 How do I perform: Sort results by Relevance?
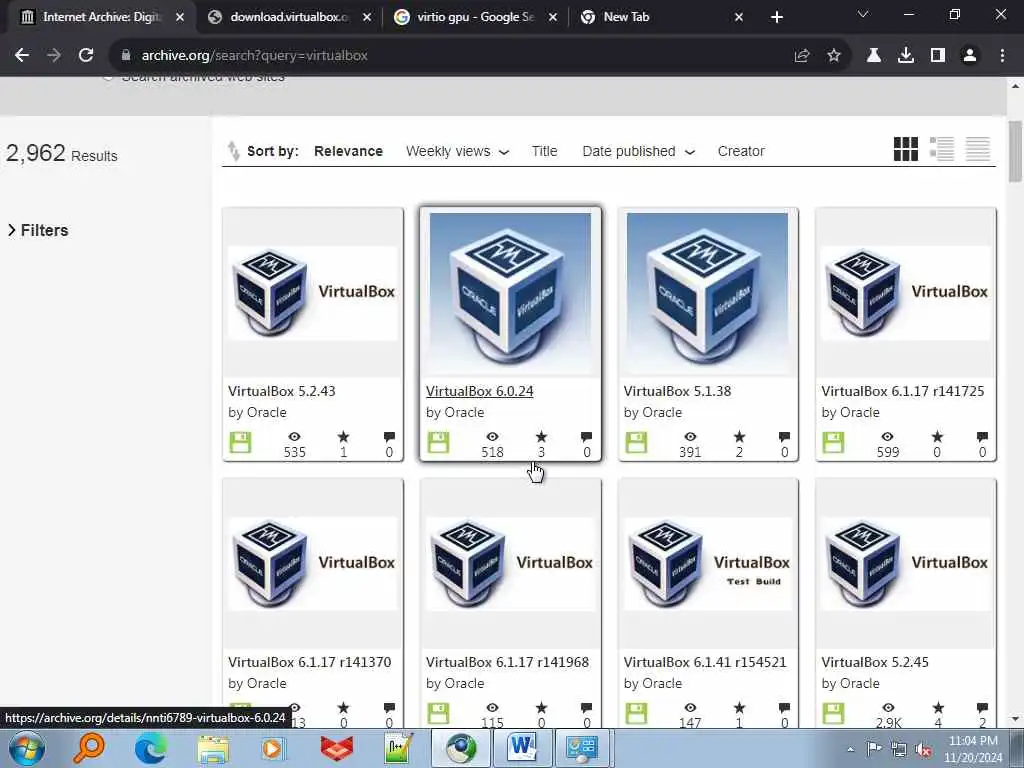pos(348,151)
